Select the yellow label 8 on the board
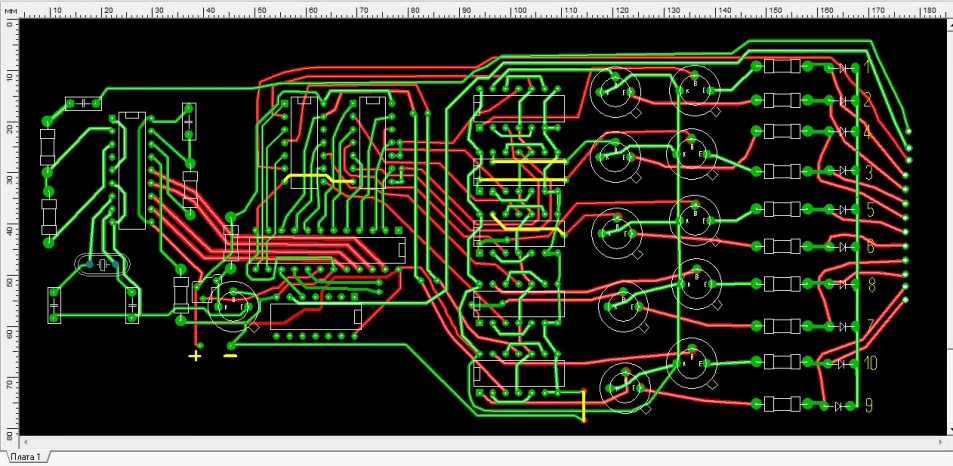The width and height of the screenshot is (953, 466). point(871,284)
